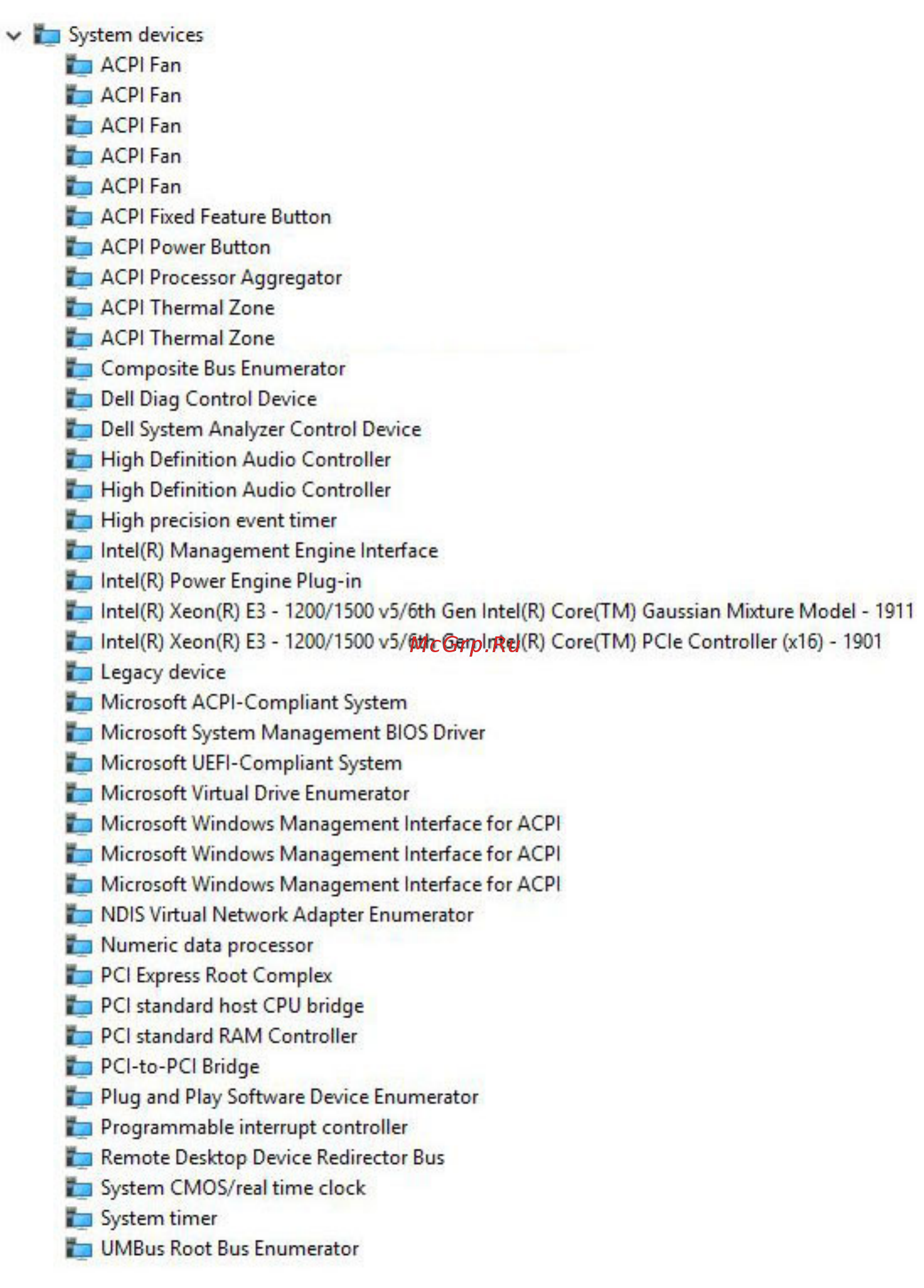
Task: Click the ACPI Power Button device icon
Action: pyautogui.click(x=79, y=247)
